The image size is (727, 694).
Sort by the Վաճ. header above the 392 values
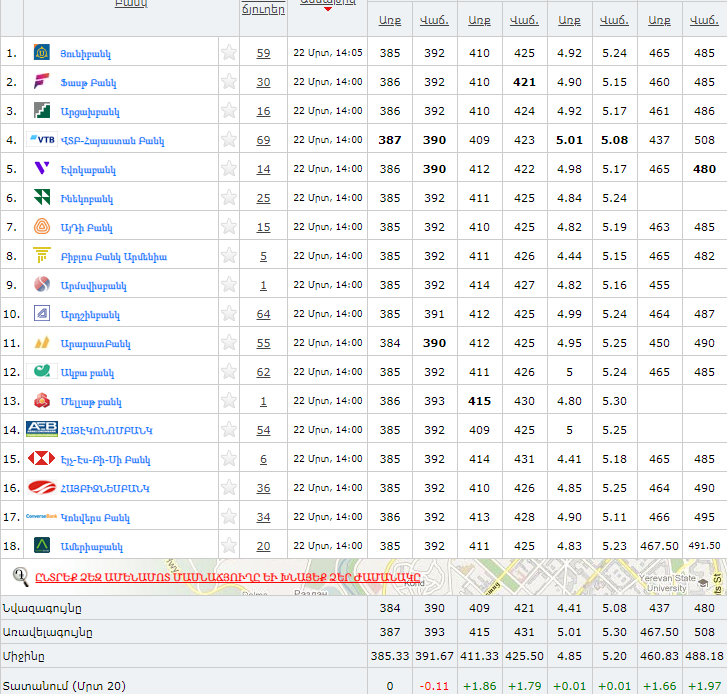click(434, 20)
